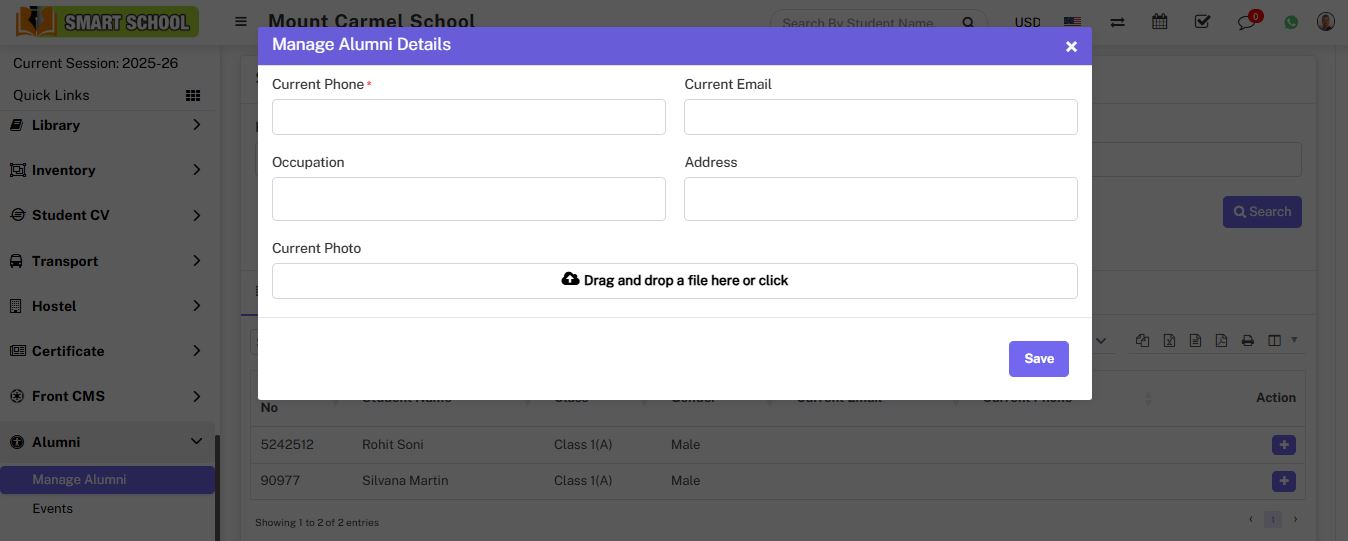Select Manage Alumni menu item
This screenshot has height=541, width=1348.
(79, 480)
